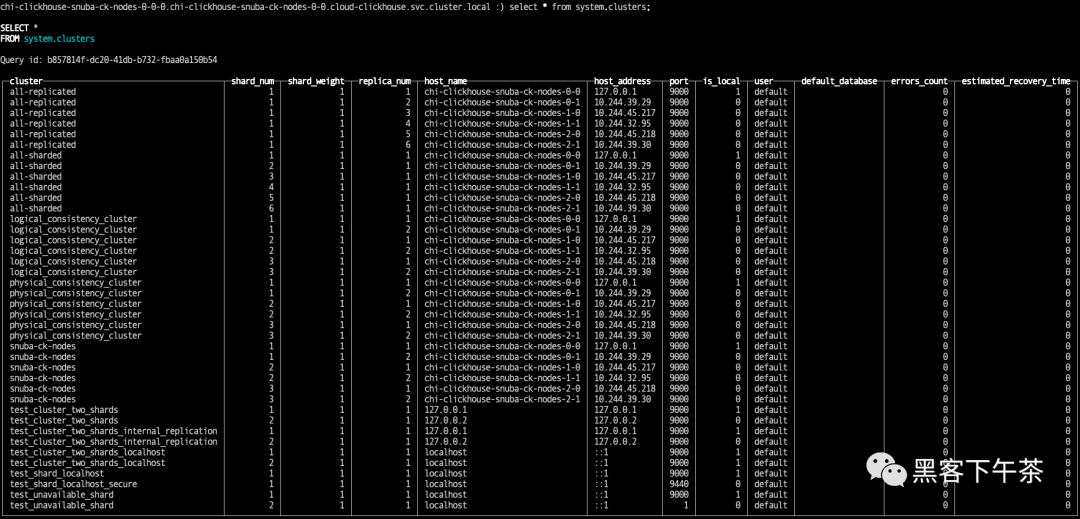The height and width of the screenshot is (519, 1080).
Task: Click 'all-replicated' in the replica_num 6 row
Action: (x=43, y=145)
